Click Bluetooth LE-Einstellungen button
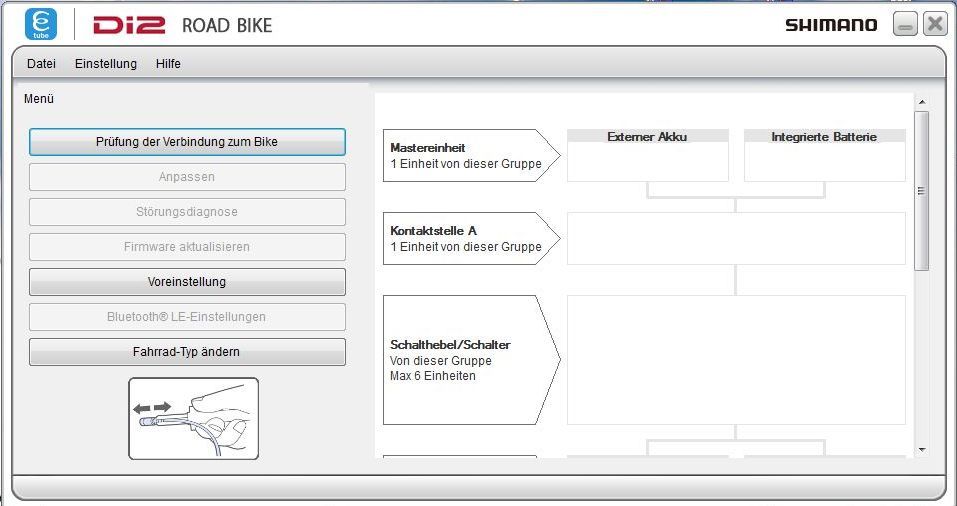The height and width of the screenshot is (506, 957). pos(187,317)
